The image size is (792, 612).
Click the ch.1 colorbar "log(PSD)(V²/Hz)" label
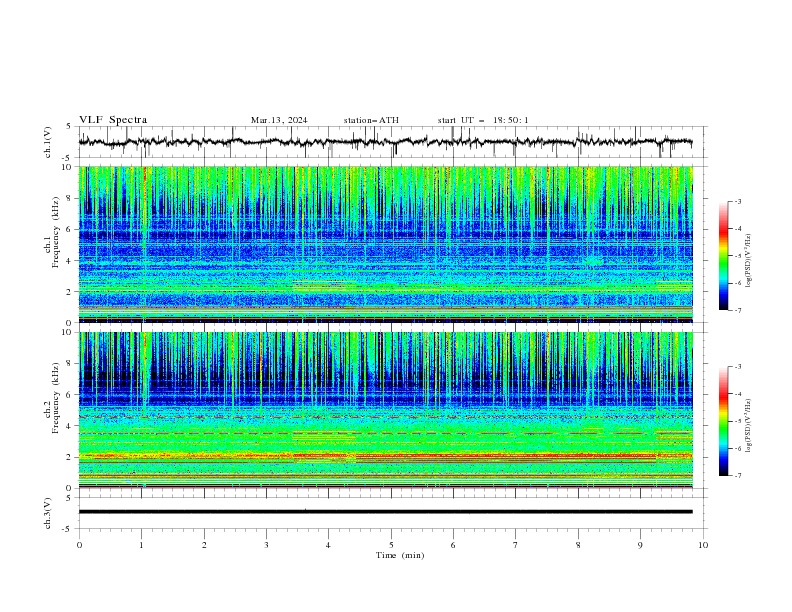[749, 261]
